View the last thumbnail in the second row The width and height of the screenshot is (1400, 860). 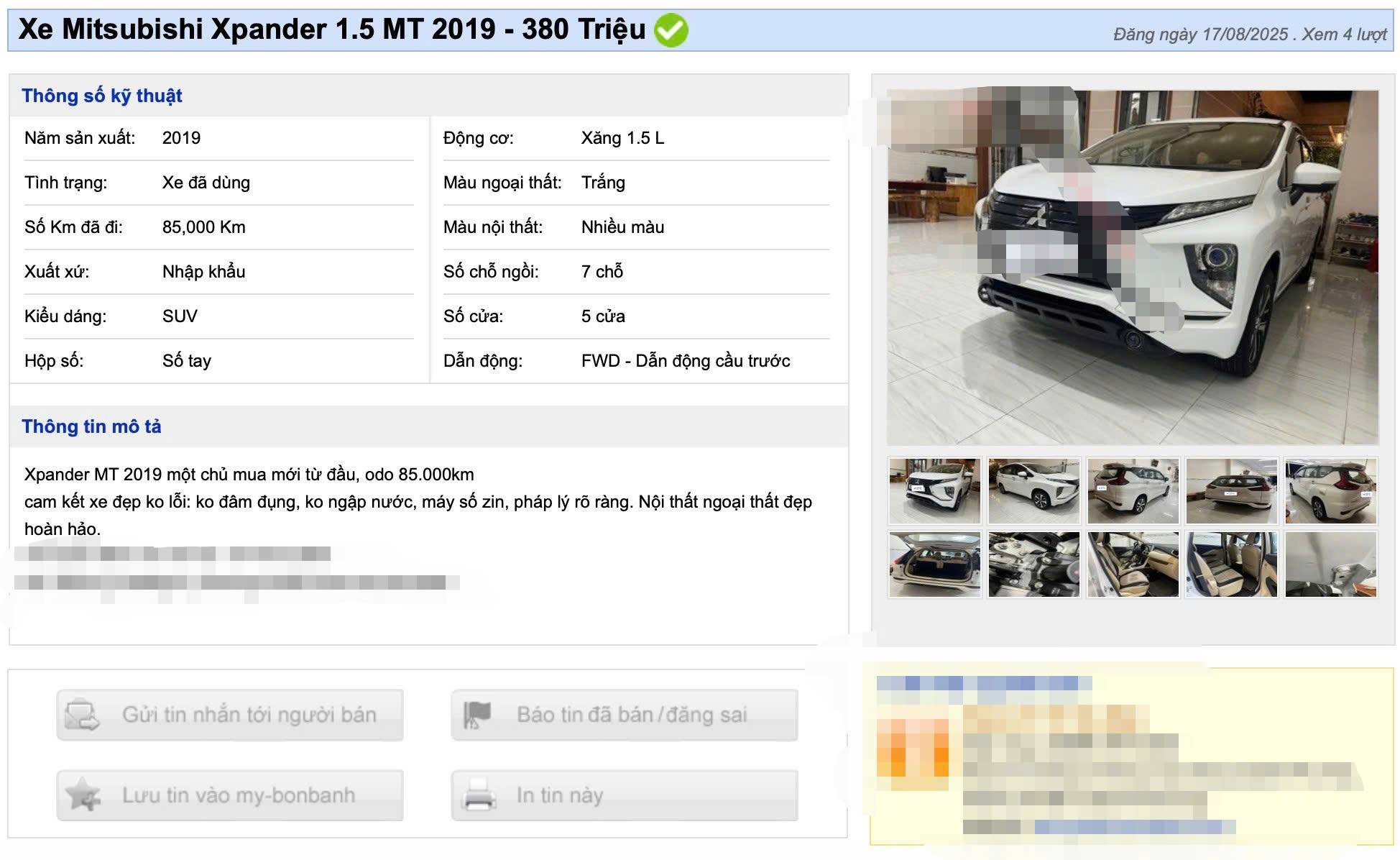pyautogui.click(x=1330, y=564)
